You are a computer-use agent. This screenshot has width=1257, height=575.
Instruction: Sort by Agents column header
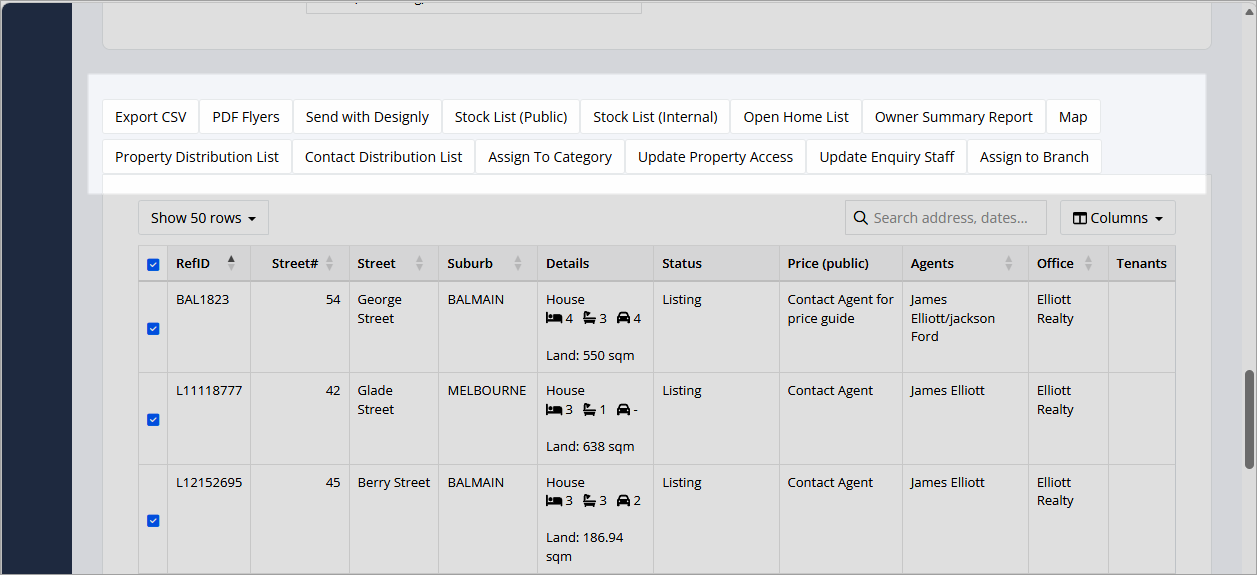965,264
